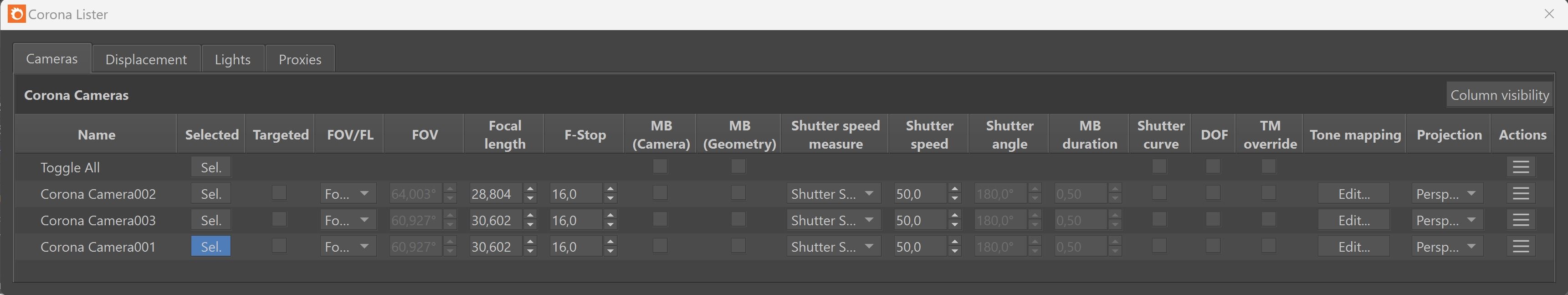Click the Column visibility button
1568x295 pixels.
(1499, 95)
